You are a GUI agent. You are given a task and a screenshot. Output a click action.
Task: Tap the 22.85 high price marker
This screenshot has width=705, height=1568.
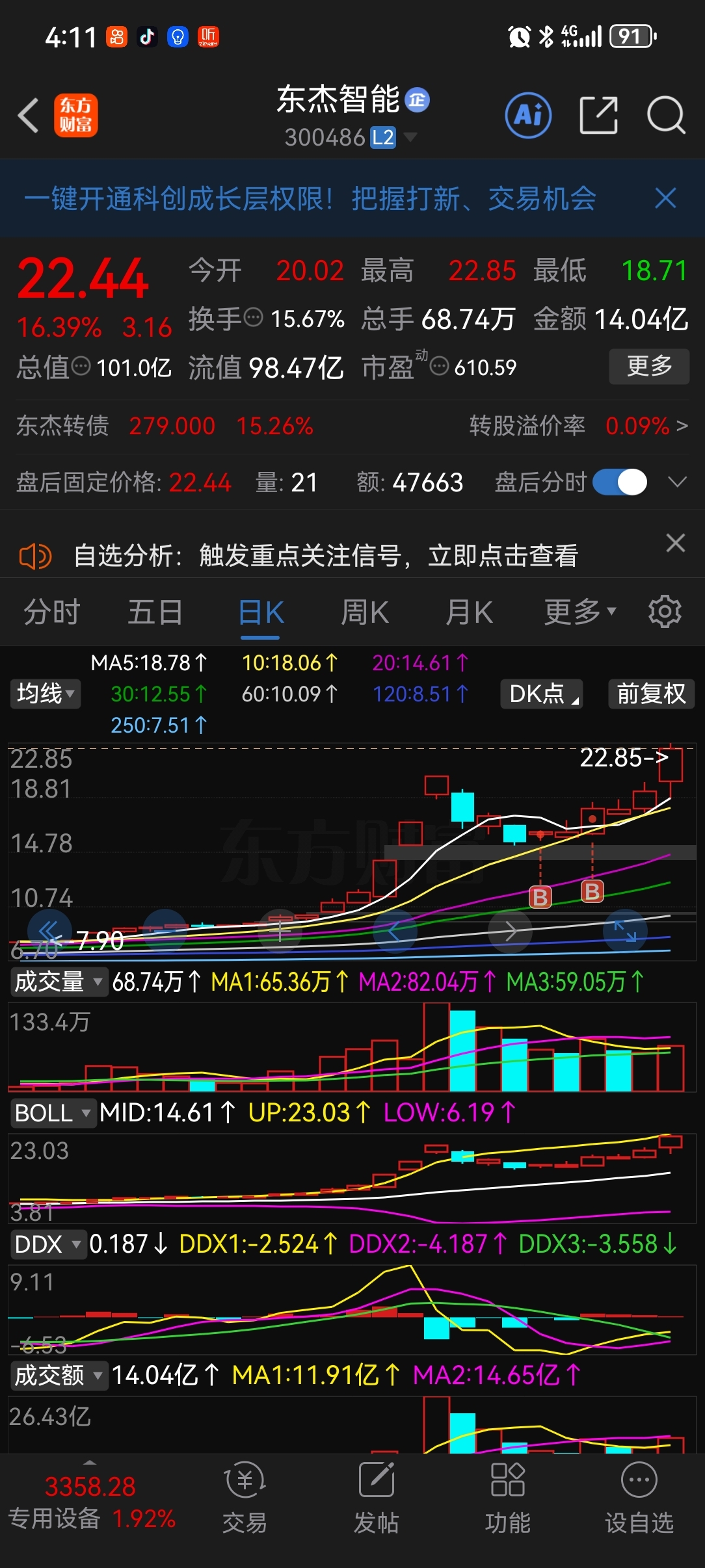pos(624,757)
